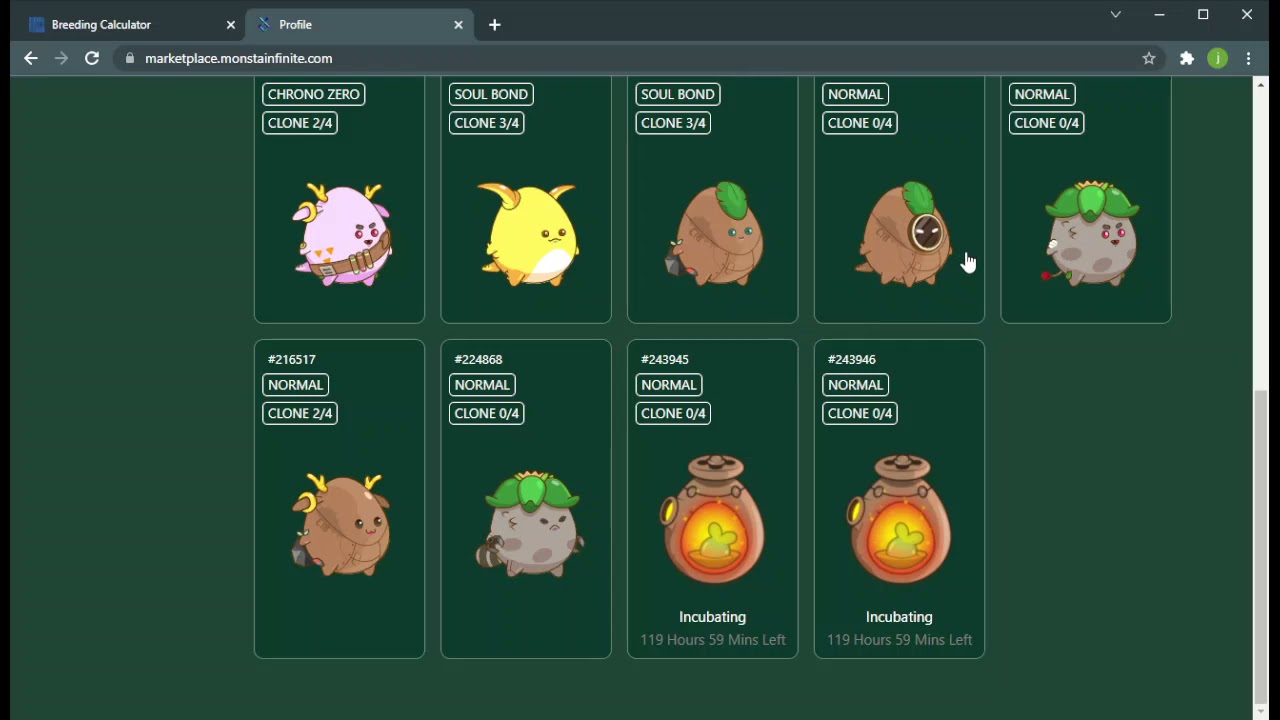Maximize or restore the Chrome window
The width and height of the screenshot is (1280, 720).
coord(1204,14)
